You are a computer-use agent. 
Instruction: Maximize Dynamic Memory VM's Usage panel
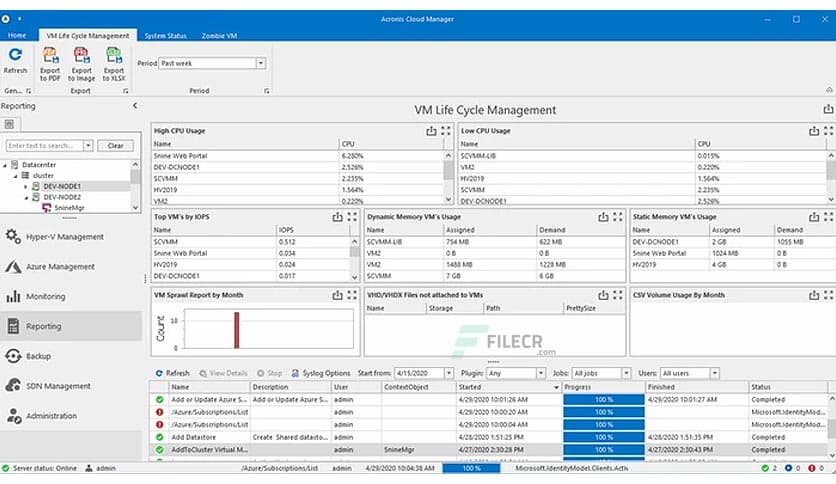[617, 217]
